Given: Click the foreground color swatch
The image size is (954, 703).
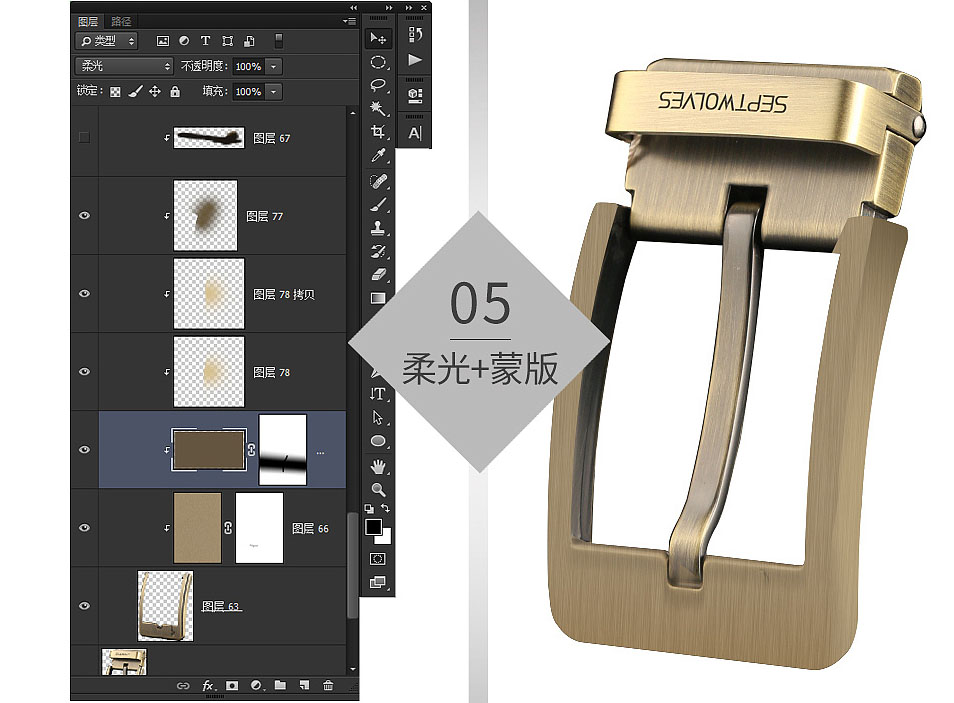Looking at the screenshot, I should coord(374,527).
